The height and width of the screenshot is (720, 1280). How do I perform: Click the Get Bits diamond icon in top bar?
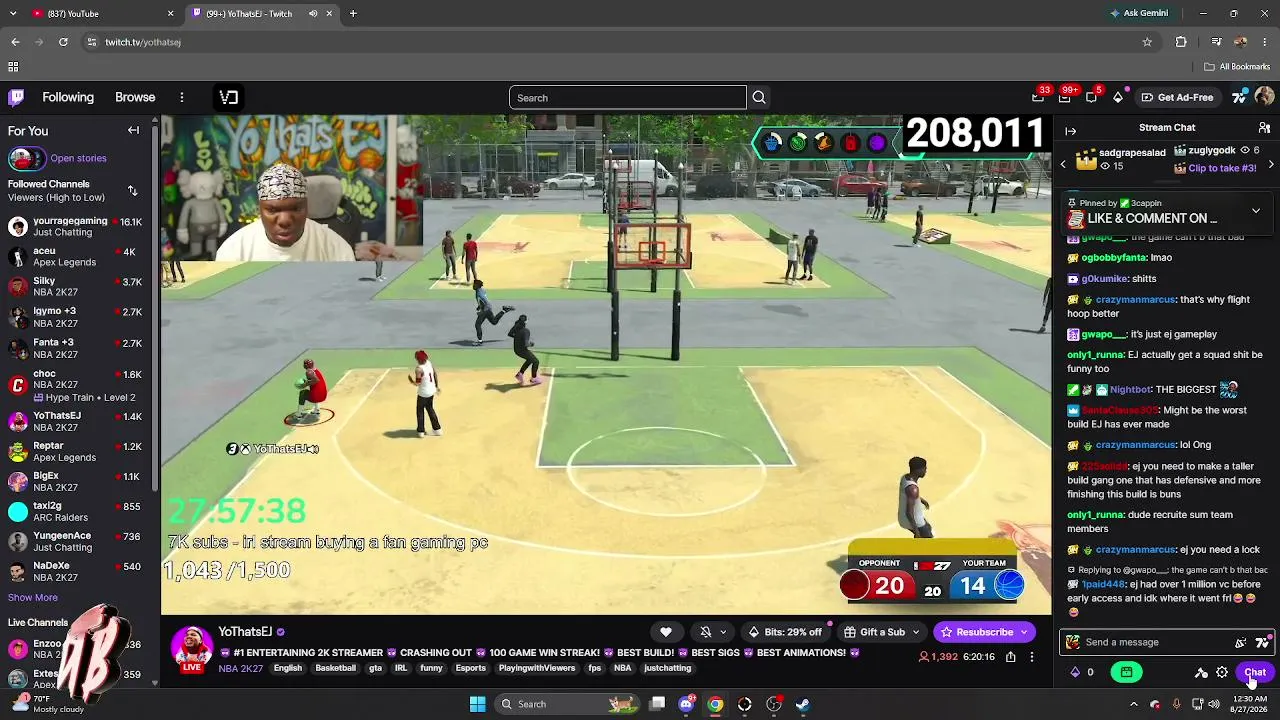(1118, 97)
